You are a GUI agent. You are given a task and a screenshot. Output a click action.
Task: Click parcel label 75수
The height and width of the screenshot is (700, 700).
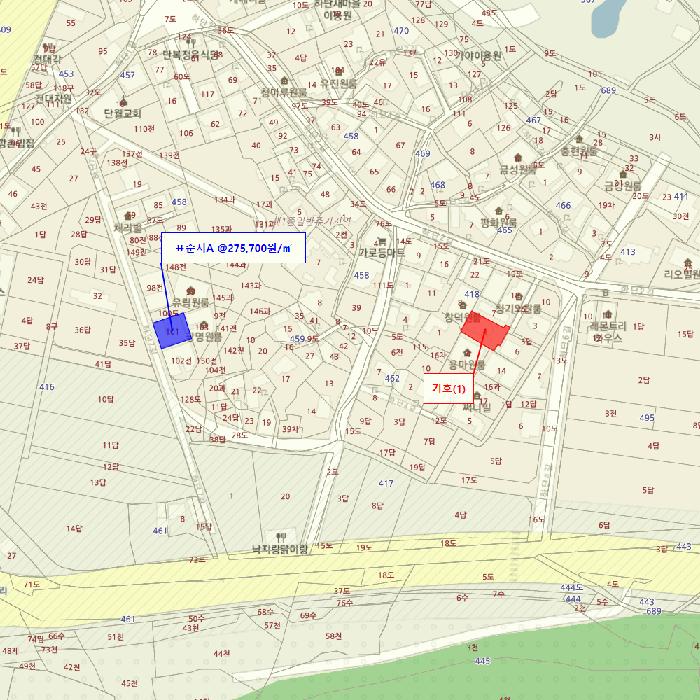click(x=345, y=603)
